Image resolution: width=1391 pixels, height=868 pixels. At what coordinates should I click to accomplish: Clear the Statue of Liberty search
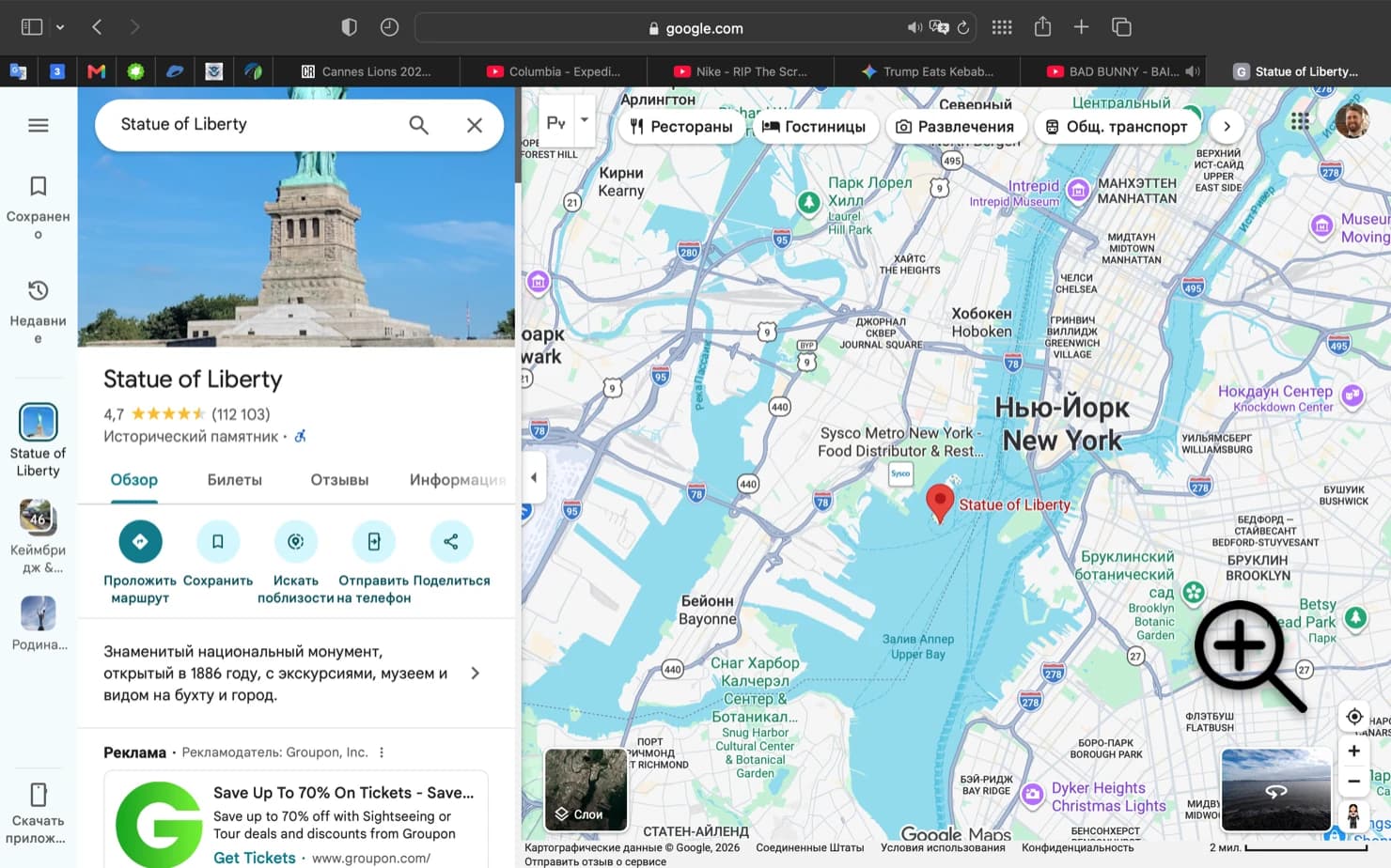(x=475, y=125)
